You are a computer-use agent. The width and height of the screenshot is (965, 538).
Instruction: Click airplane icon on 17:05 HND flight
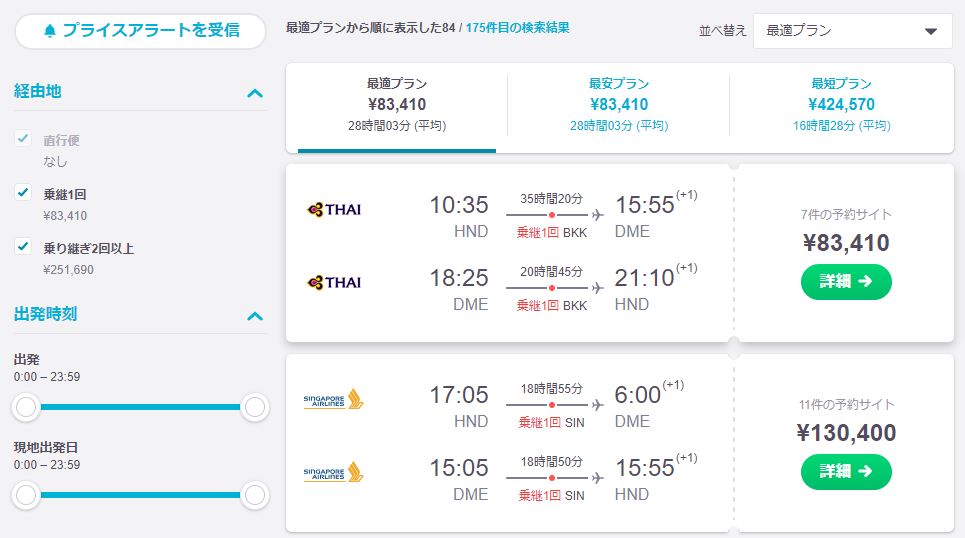point(597,405)
